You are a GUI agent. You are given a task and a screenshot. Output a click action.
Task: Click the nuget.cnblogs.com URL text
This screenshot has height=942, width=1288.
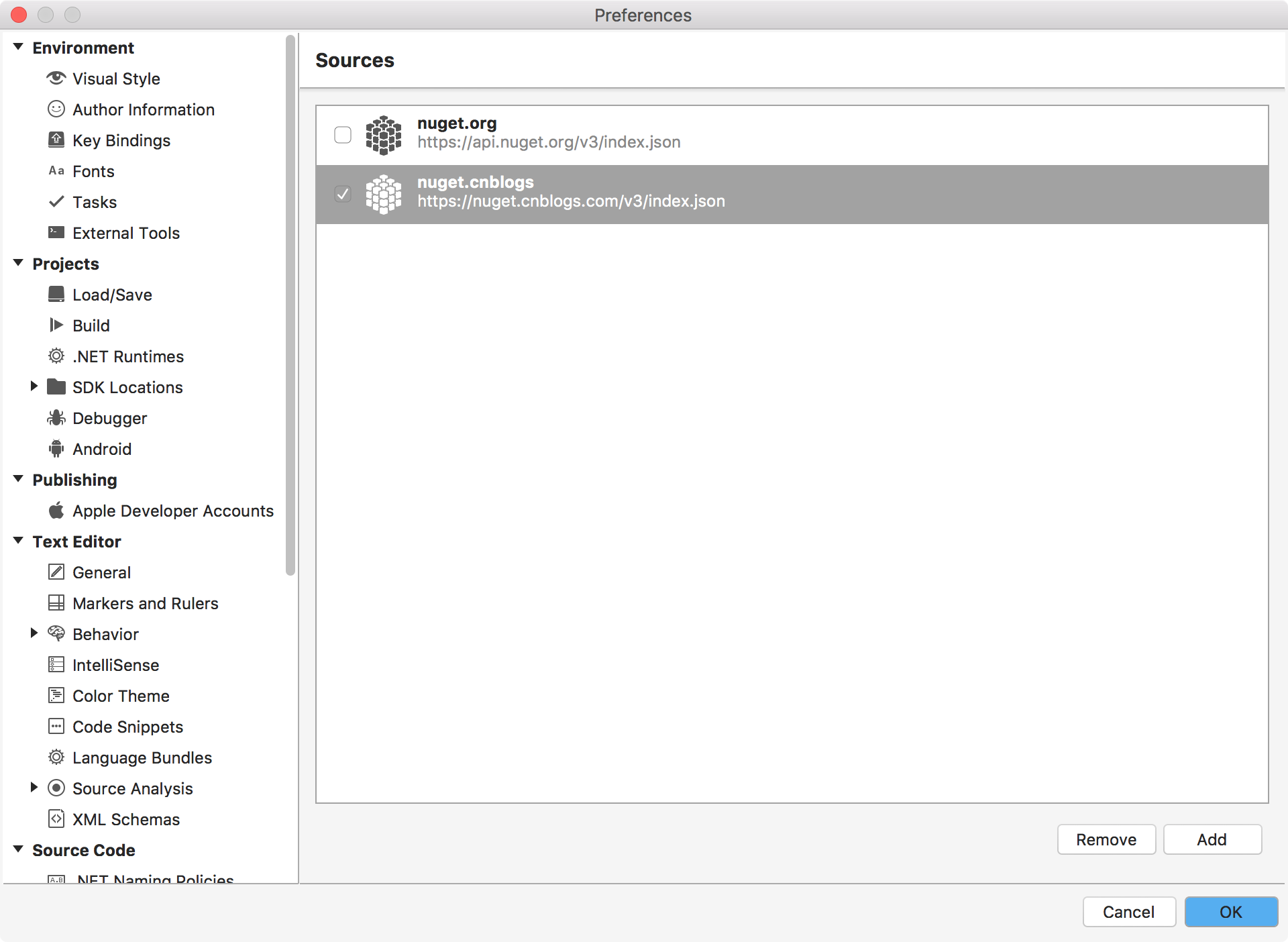(571, 201)
